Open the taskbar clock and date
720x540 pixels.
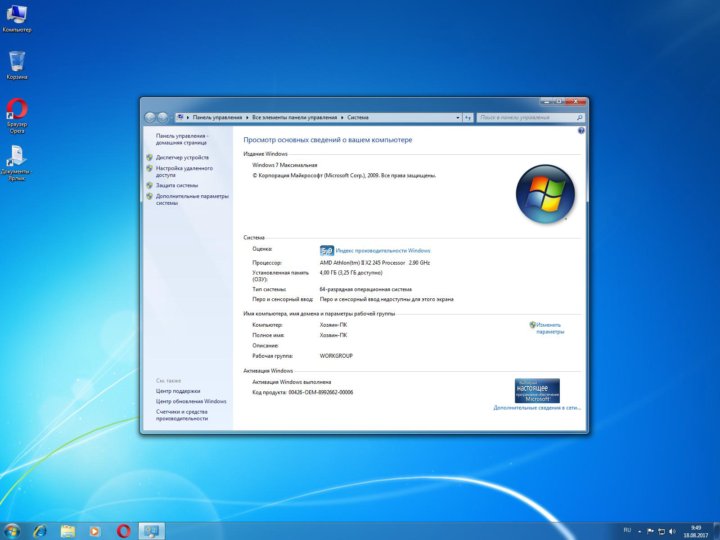click(x=696, y=531)
